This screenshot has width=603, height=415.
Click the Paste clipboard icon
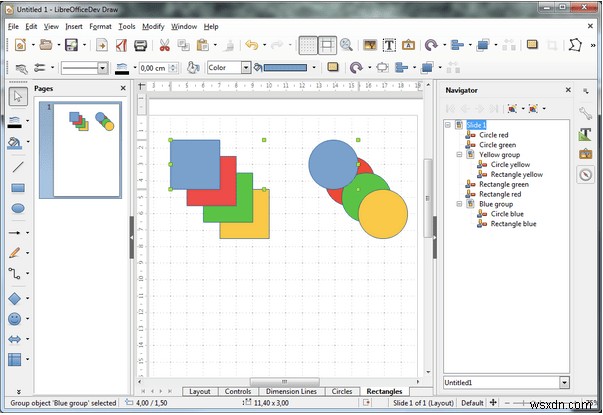(202, 45)
